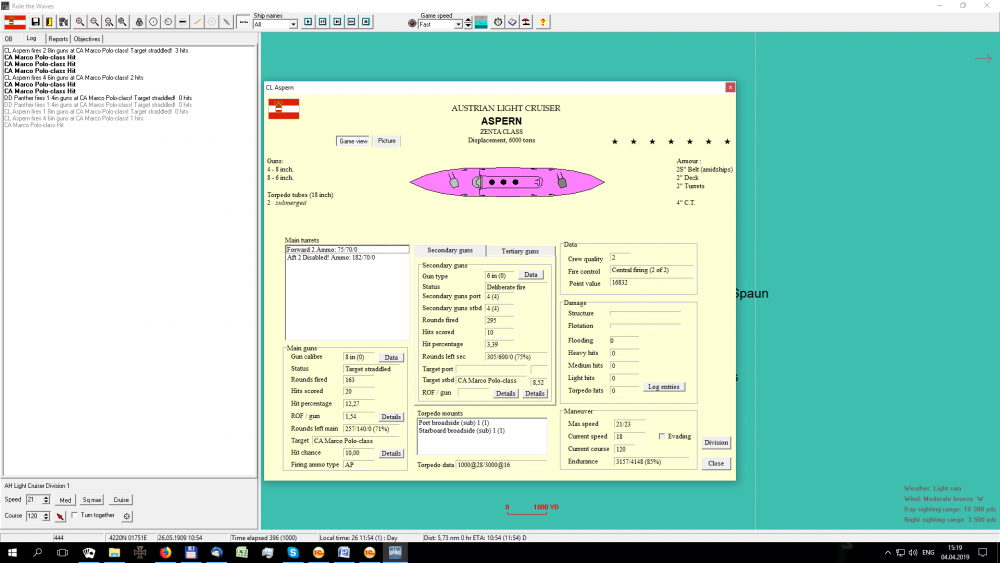Click the red ship silhouette icon

click(526, 22)
